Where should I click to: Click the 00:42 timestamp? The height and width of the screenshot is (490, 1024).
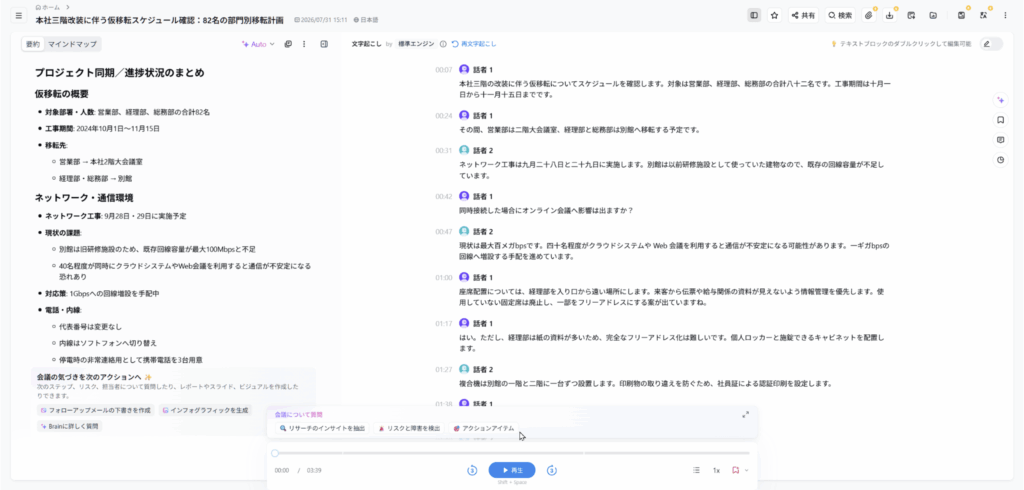click(443, 196)
